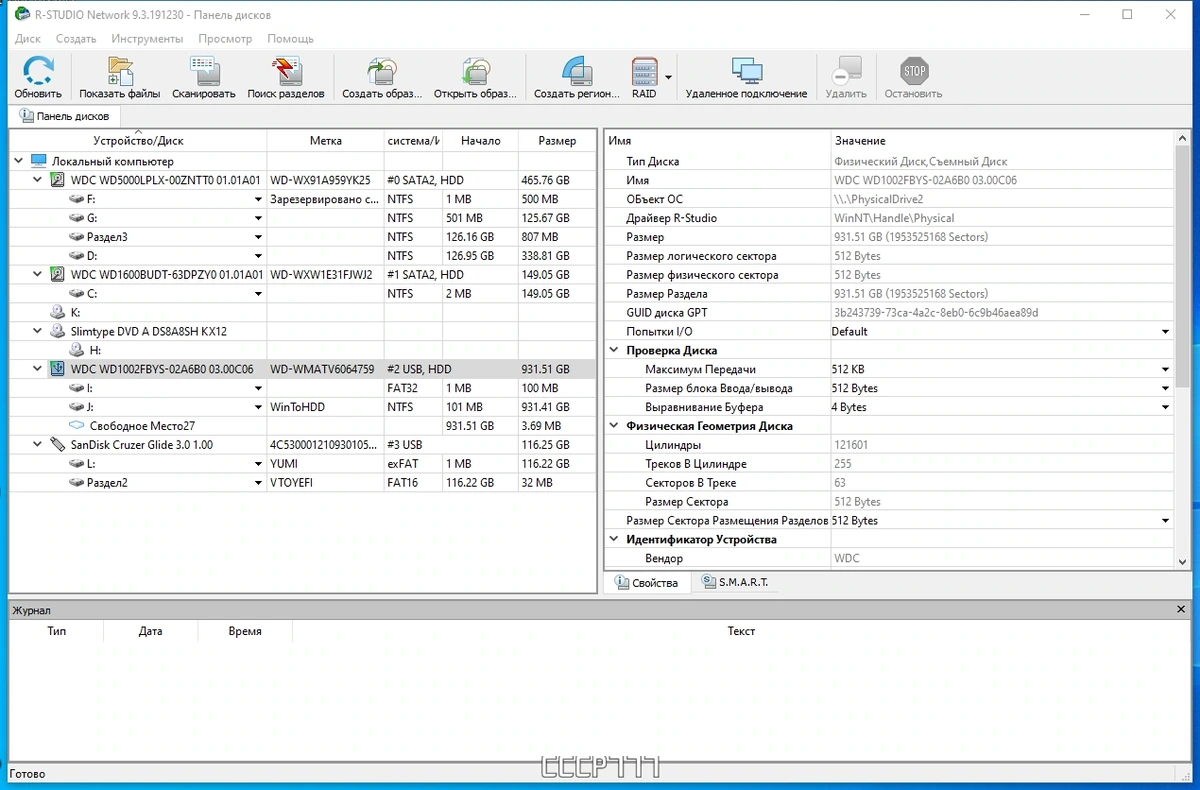The height and width of the screenshot is (790, 1200).
Task: Sort by Устройство/Диск column header
Action: click(x=138, y=141)
